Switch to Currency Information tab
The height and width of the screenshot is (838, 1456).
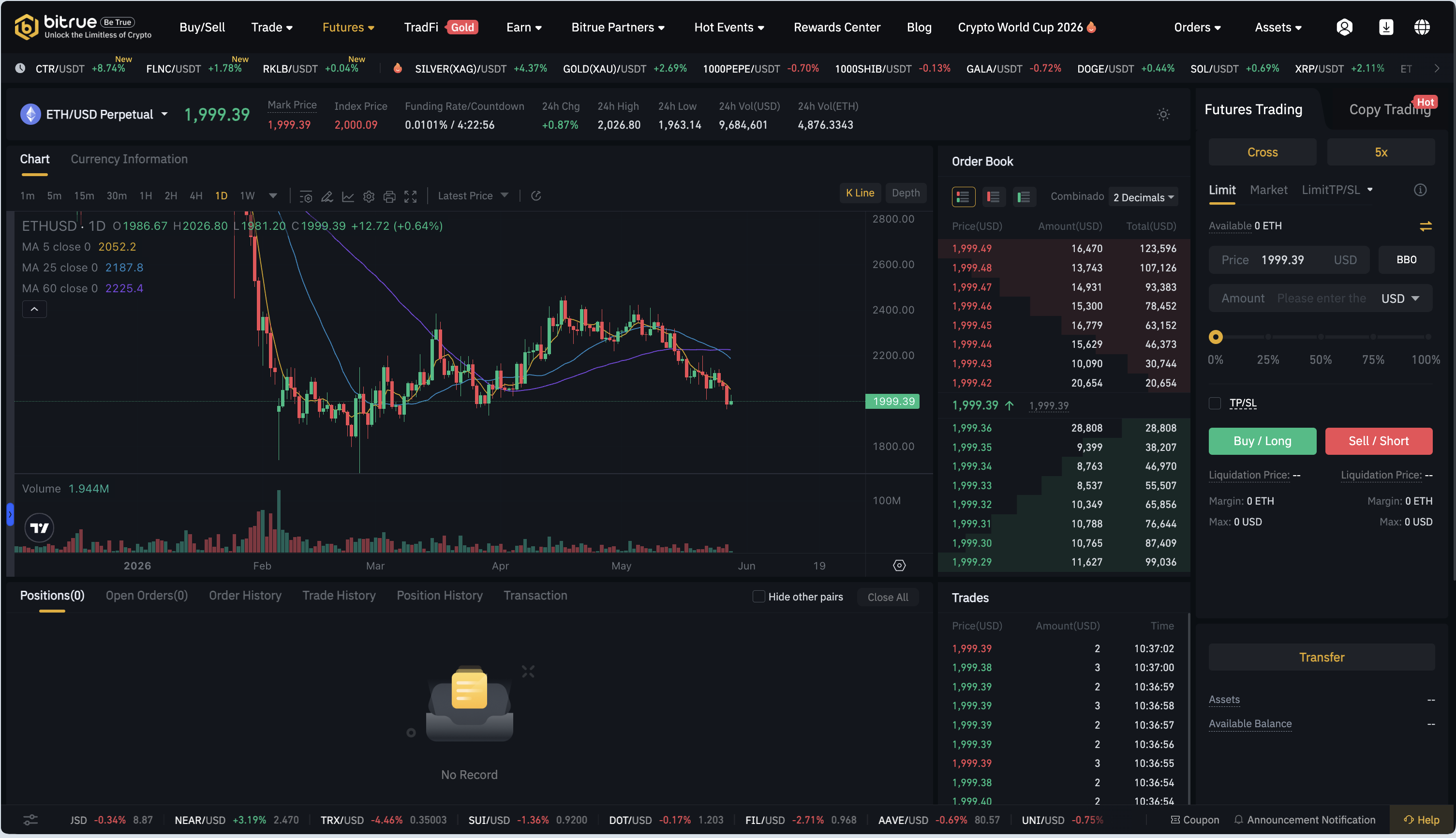[129, 159]
